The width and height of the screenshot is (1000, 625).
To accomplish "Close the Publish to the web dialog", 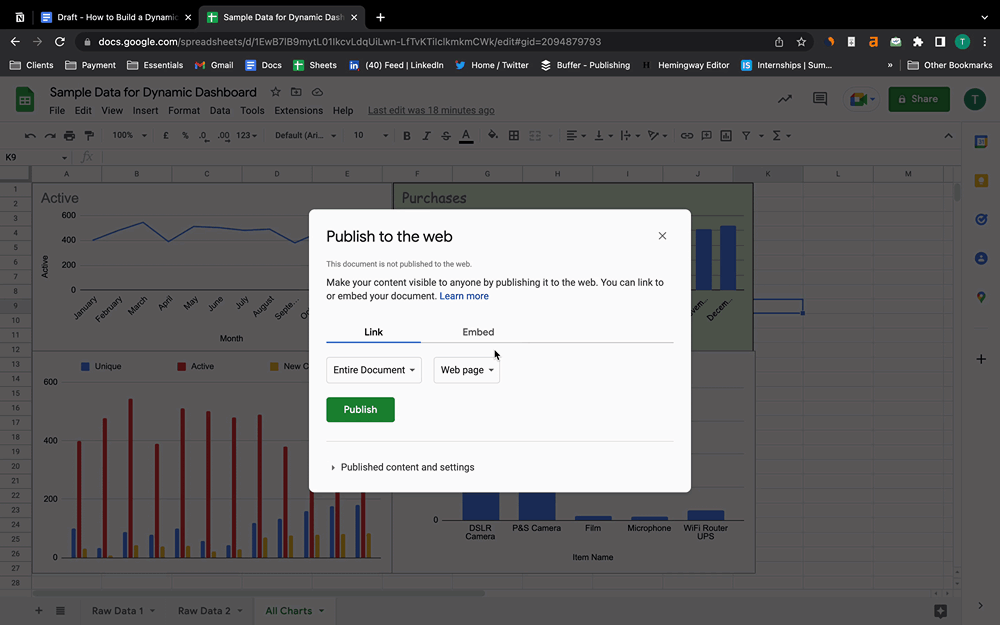I will [662, 236].
